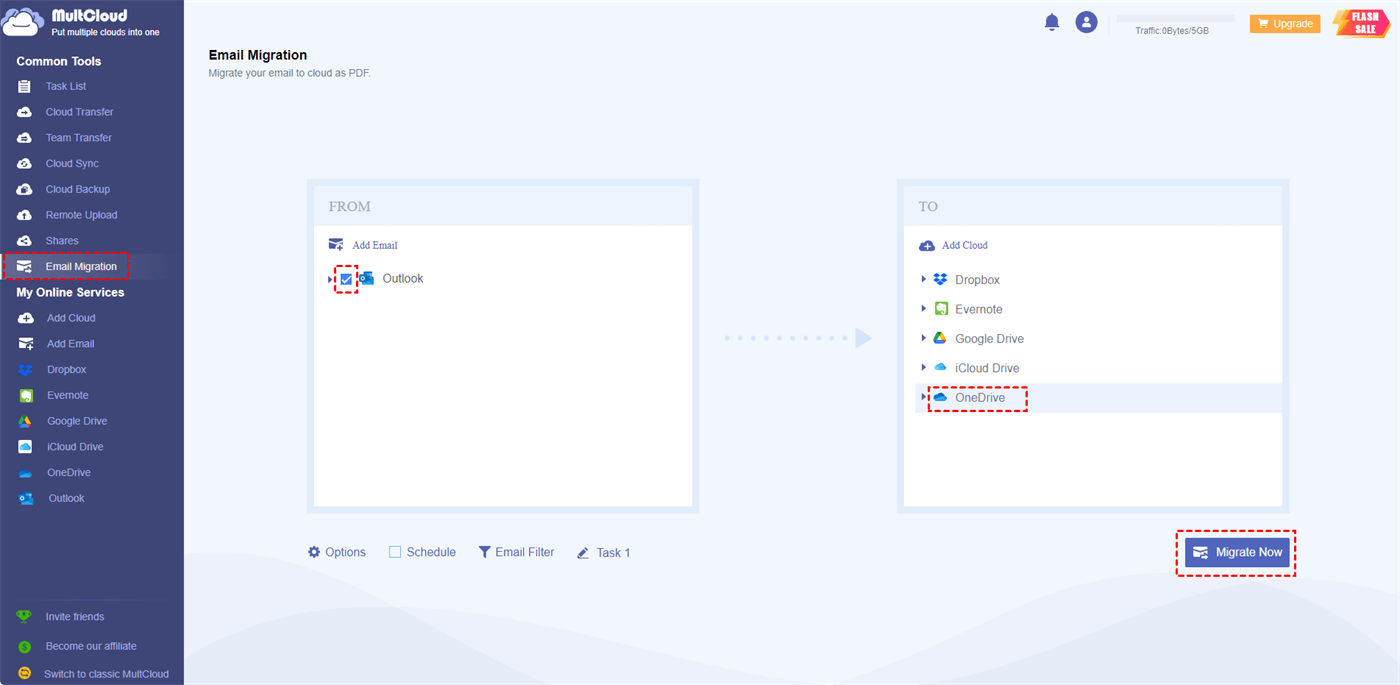Open Become our affiliate link
This screenshot has width=1400, height=685.
91,646
